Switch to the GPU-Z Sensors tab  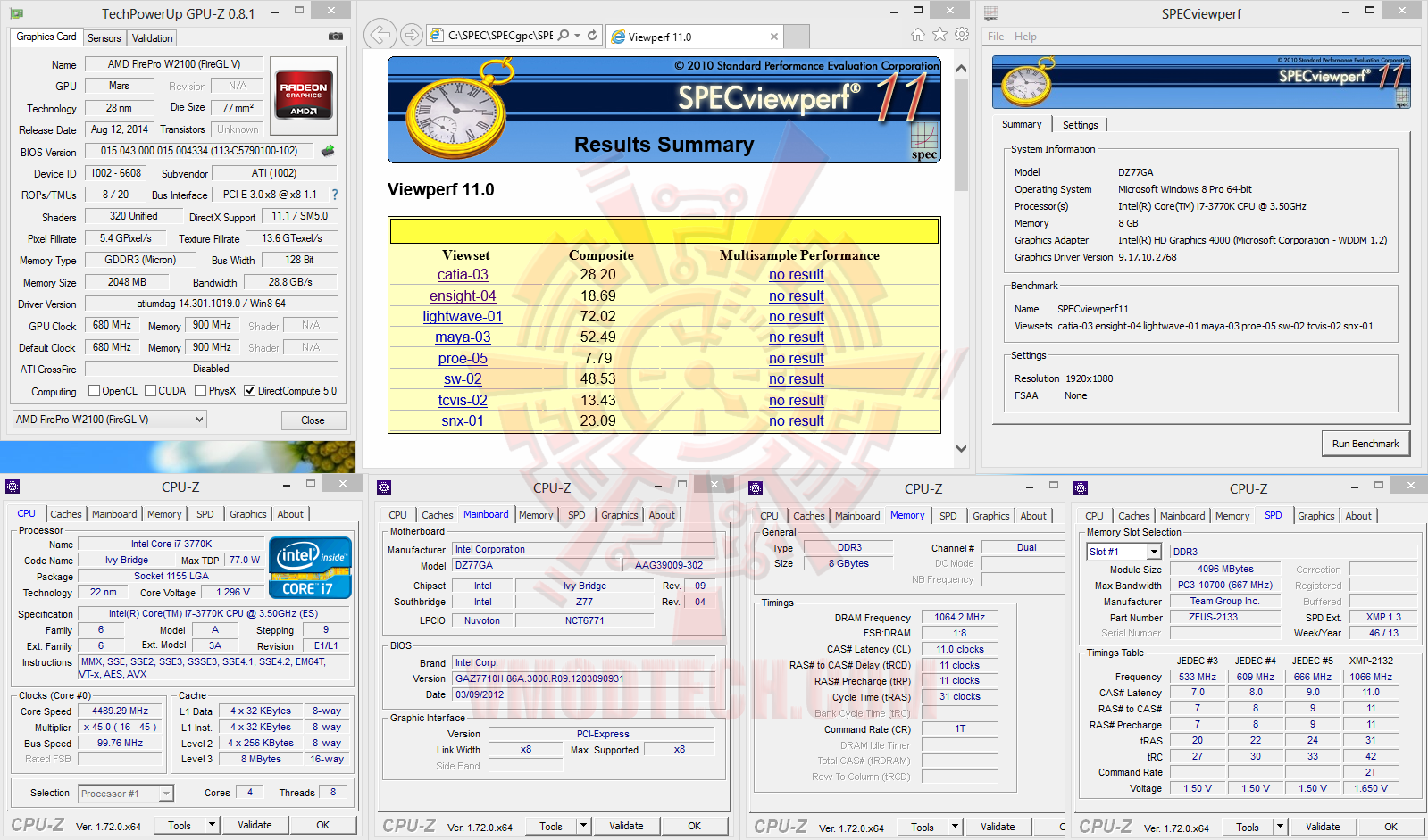point(104,38)
